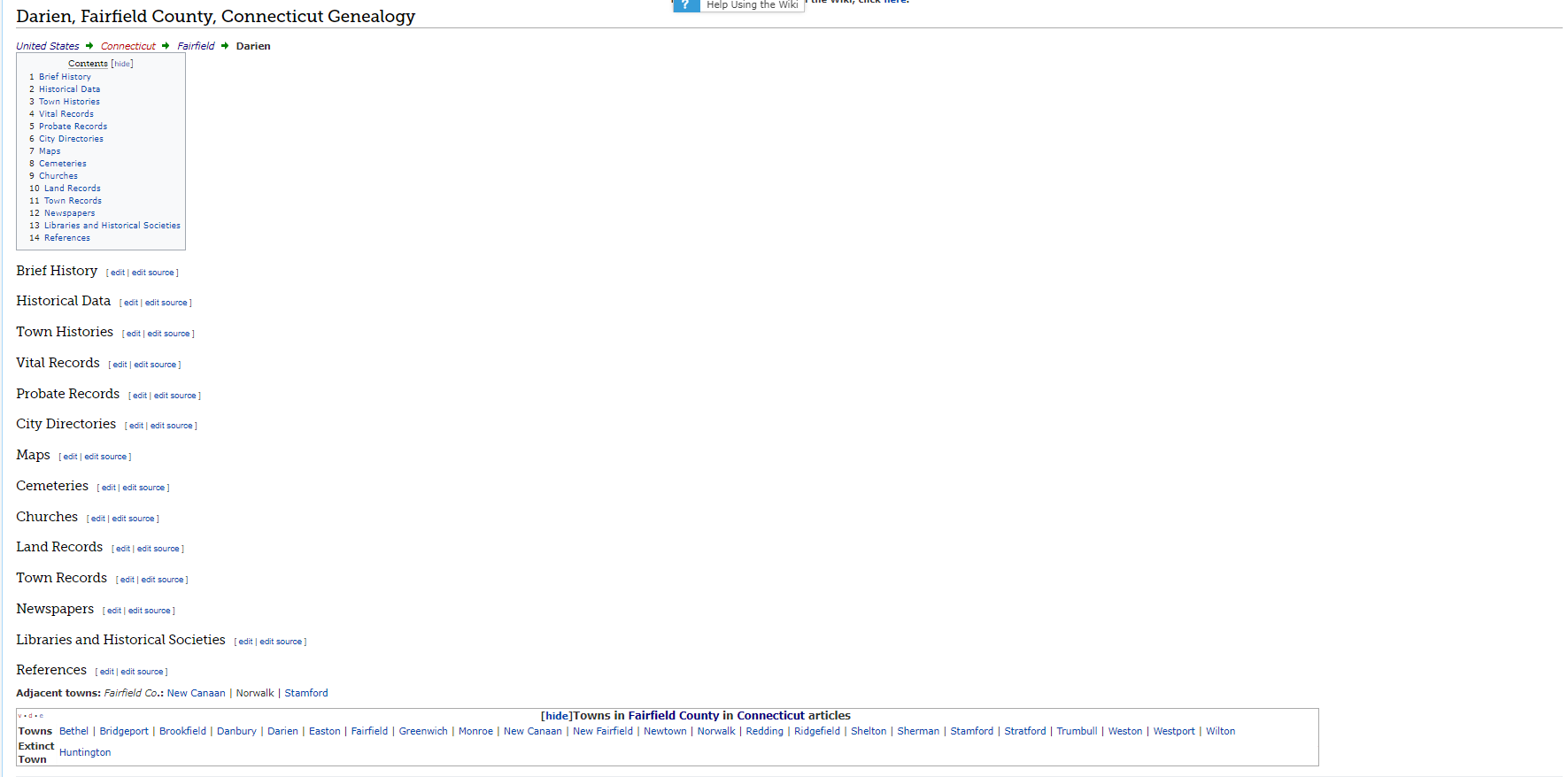Open the Connecticut breadcrumb link

click(128, 46)
